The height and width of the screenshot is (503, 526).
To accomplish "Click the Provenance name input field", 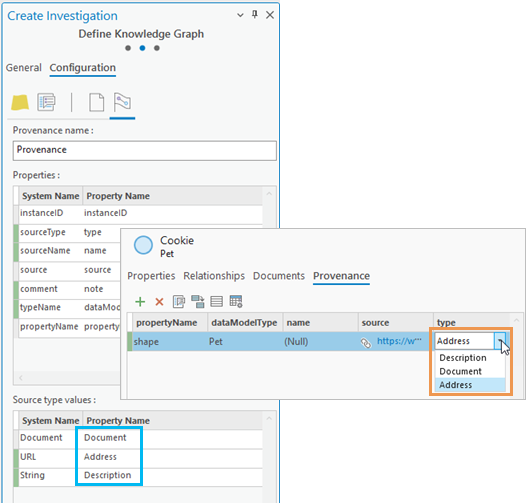I will click(x=145, y=150).
